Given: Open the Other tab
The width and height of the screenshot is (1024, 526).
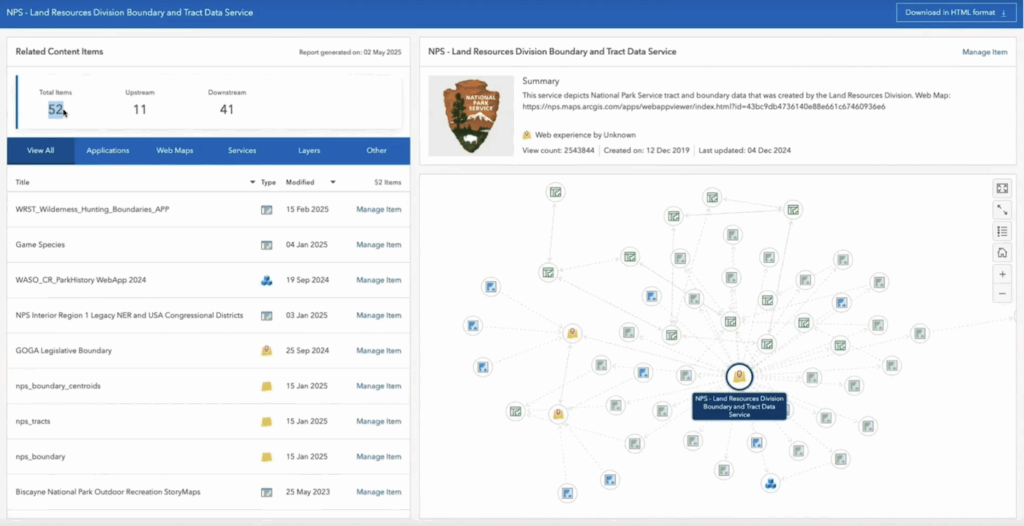Looking at the screenshot, I should (376, 150).
